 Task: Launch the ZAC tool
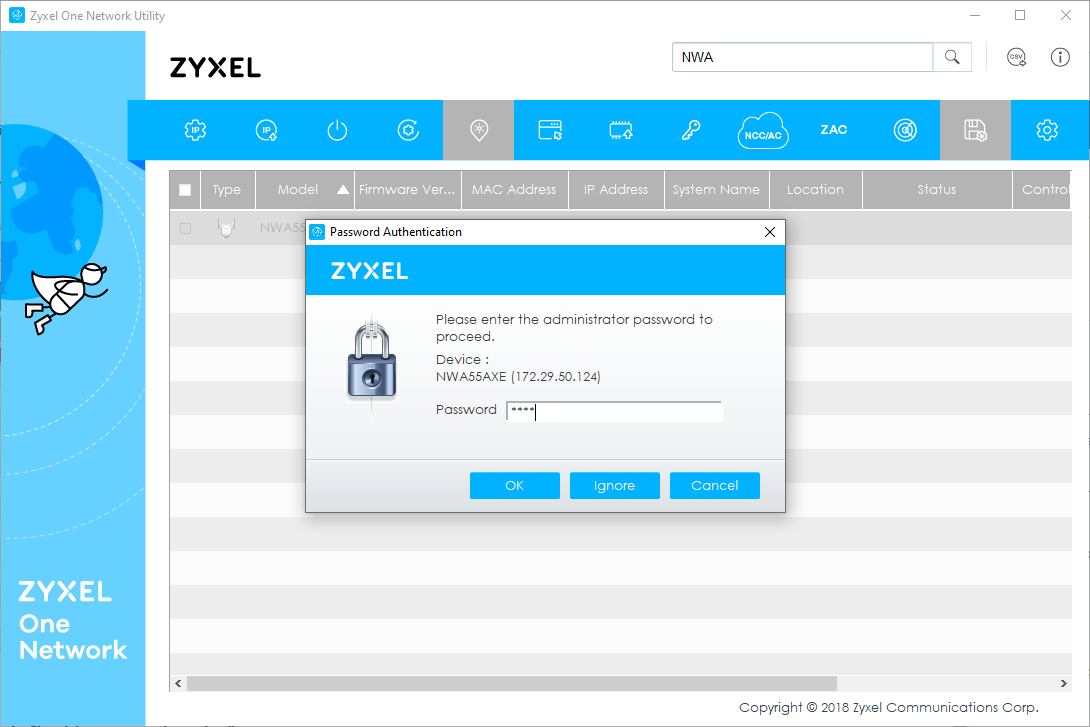point(834,130)
